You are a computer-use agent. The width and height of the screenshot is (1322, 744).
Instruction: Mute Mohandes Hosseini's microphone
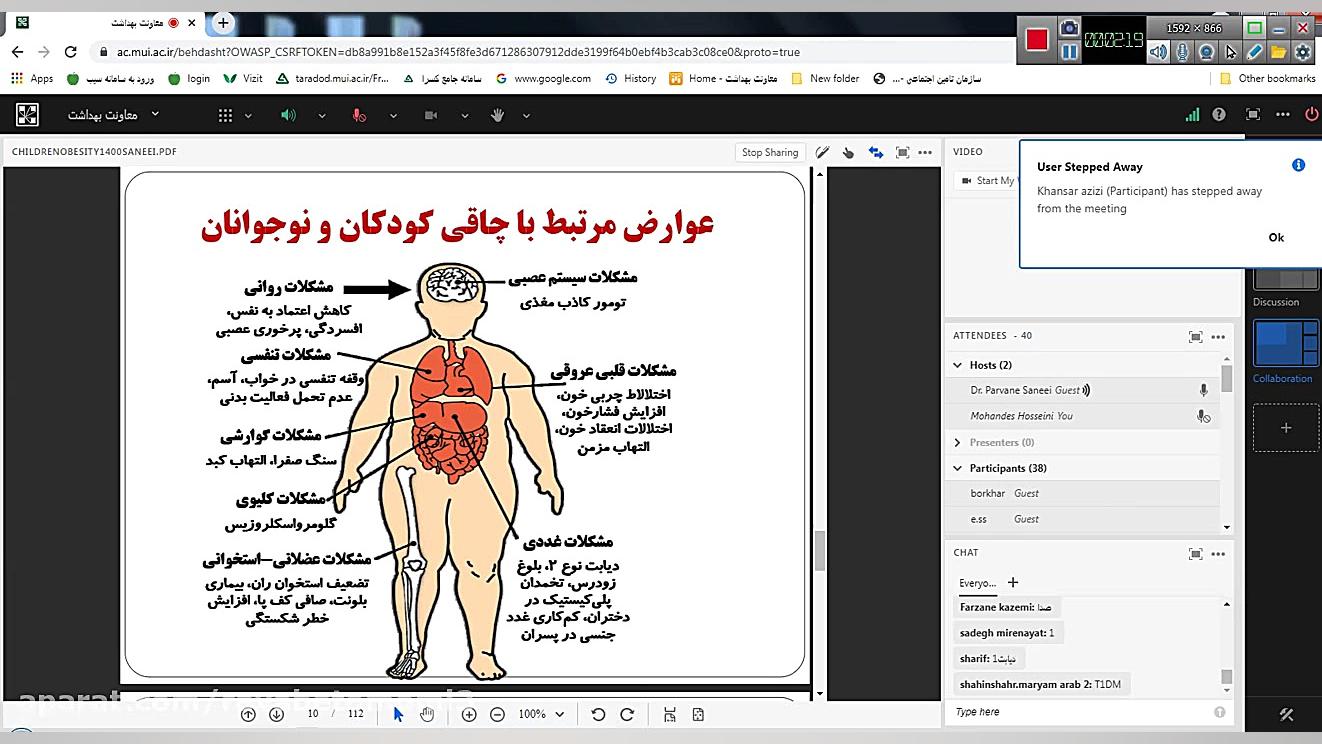1204,415
